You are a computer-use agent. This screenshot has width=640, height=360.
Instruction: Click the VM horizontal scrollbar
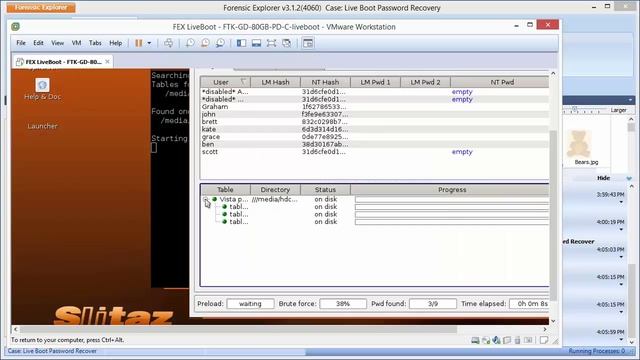pos(238,329)
